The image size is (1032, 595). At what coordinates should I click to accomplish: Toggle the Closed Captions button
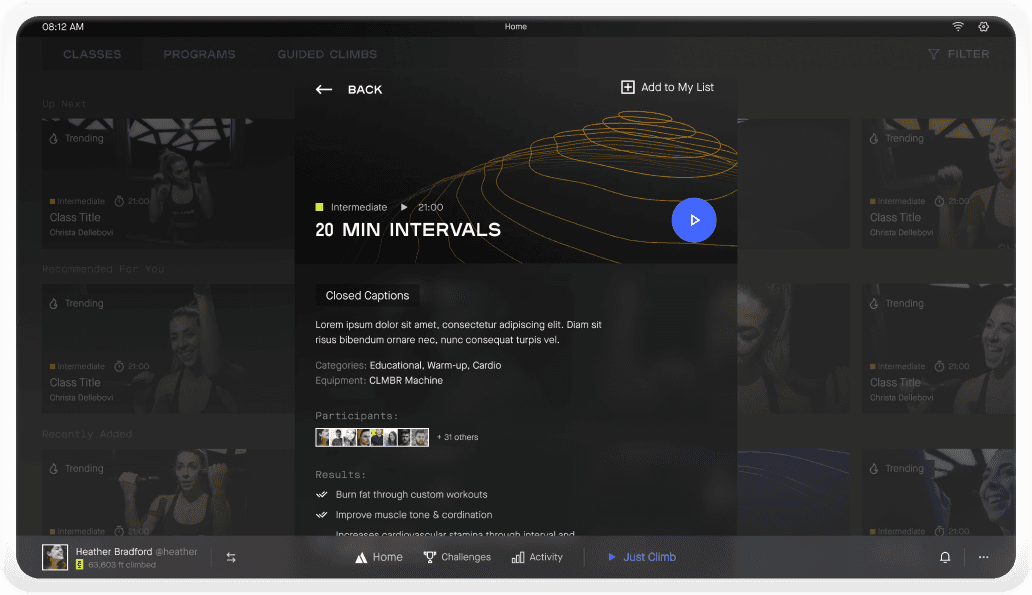tap(367, 296)
